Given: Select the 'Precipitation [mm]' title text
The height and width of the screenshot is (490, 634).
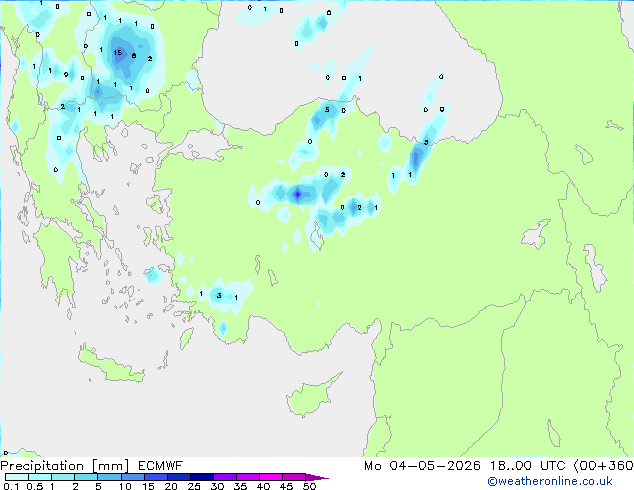Looking at the screenshot, I should 65,466.
